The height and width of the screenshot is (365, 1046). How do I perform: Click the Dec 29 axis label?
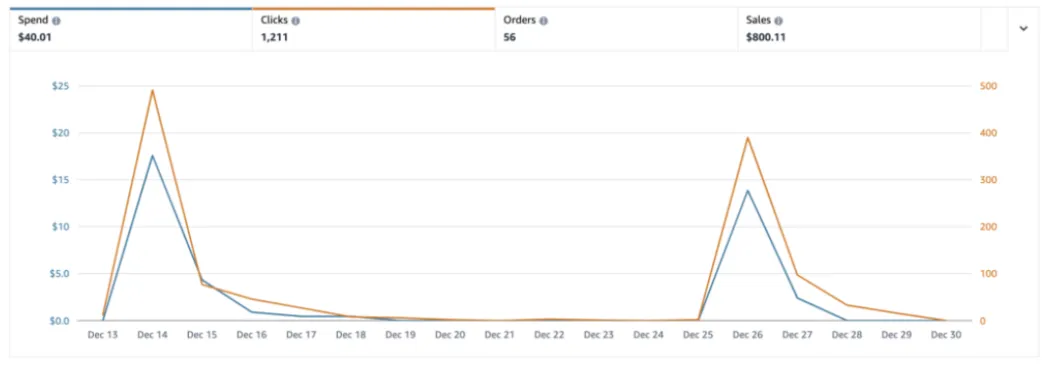[896, 336]
